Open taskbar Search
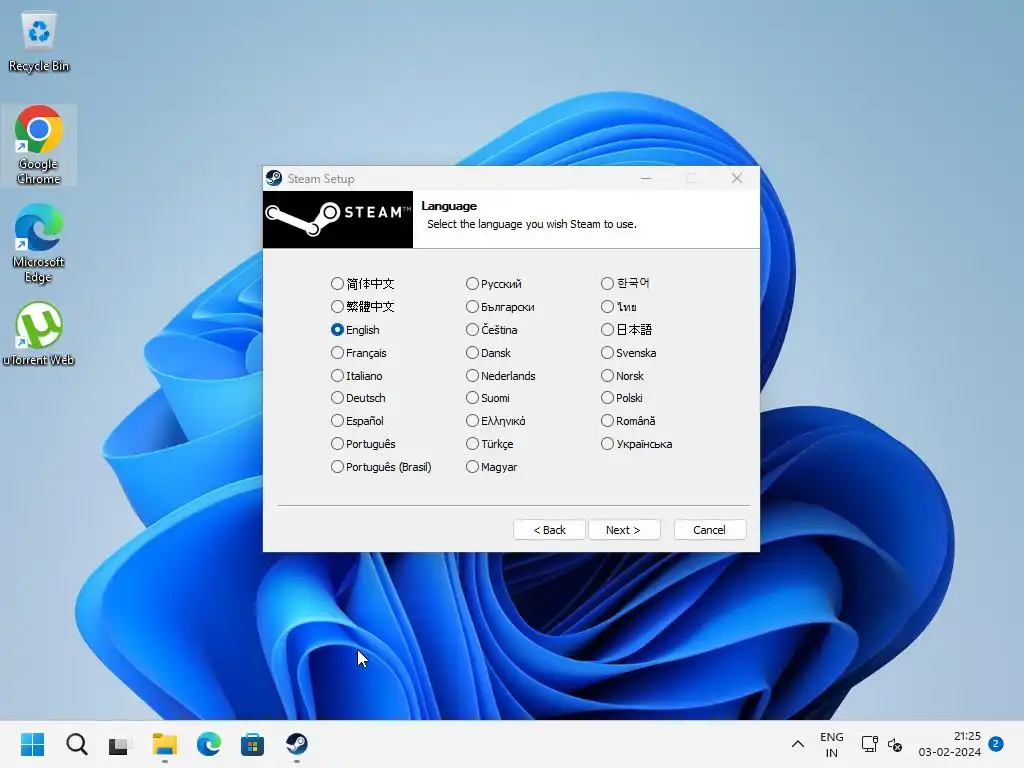Viewport: 1024px width, 768px height. (76, 744)
